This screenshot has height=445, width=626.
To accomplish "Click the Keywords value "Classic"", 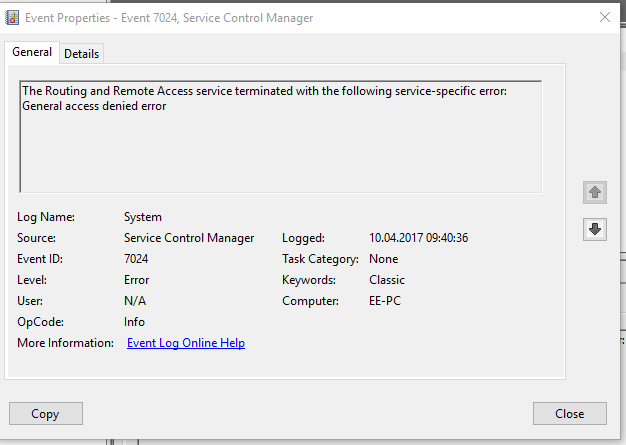I will pos(387,280).
